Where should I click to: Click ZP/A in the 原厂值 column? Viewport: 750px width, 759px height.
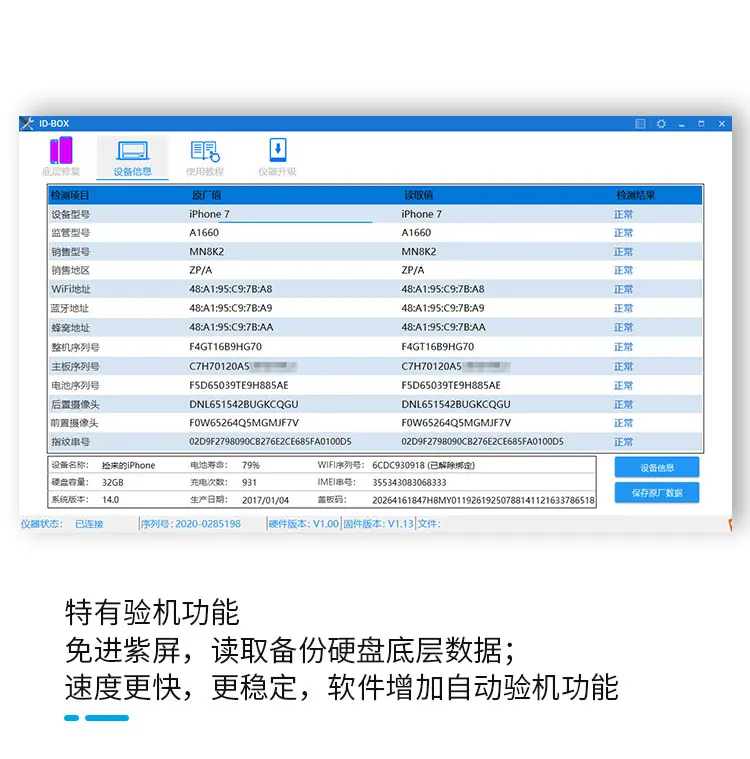pos(200,270)
